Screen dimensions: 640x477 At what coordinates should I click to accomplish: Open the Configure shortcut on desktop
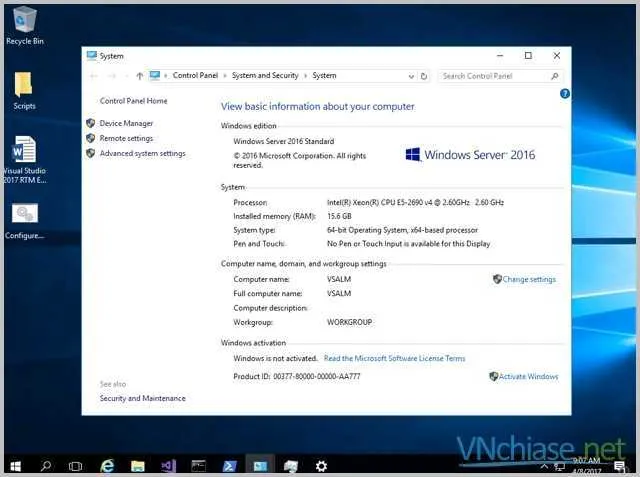click(24, 221)
